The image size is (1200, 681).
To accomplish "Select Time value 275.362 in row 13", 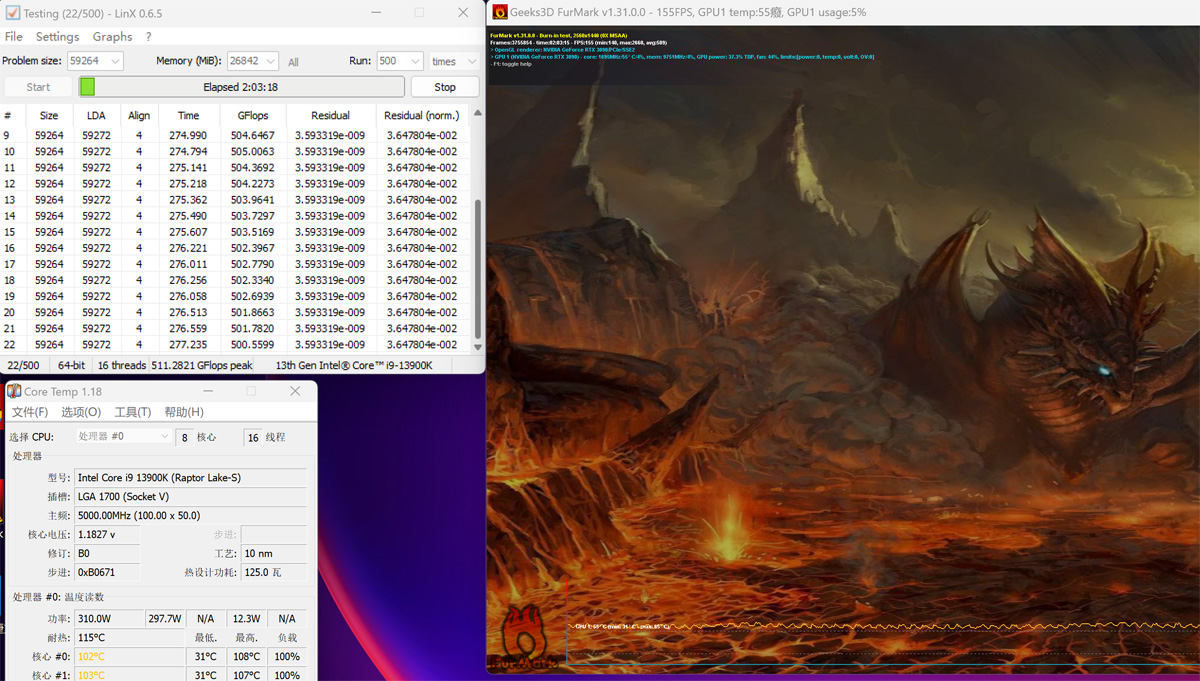I will point(188,199).
